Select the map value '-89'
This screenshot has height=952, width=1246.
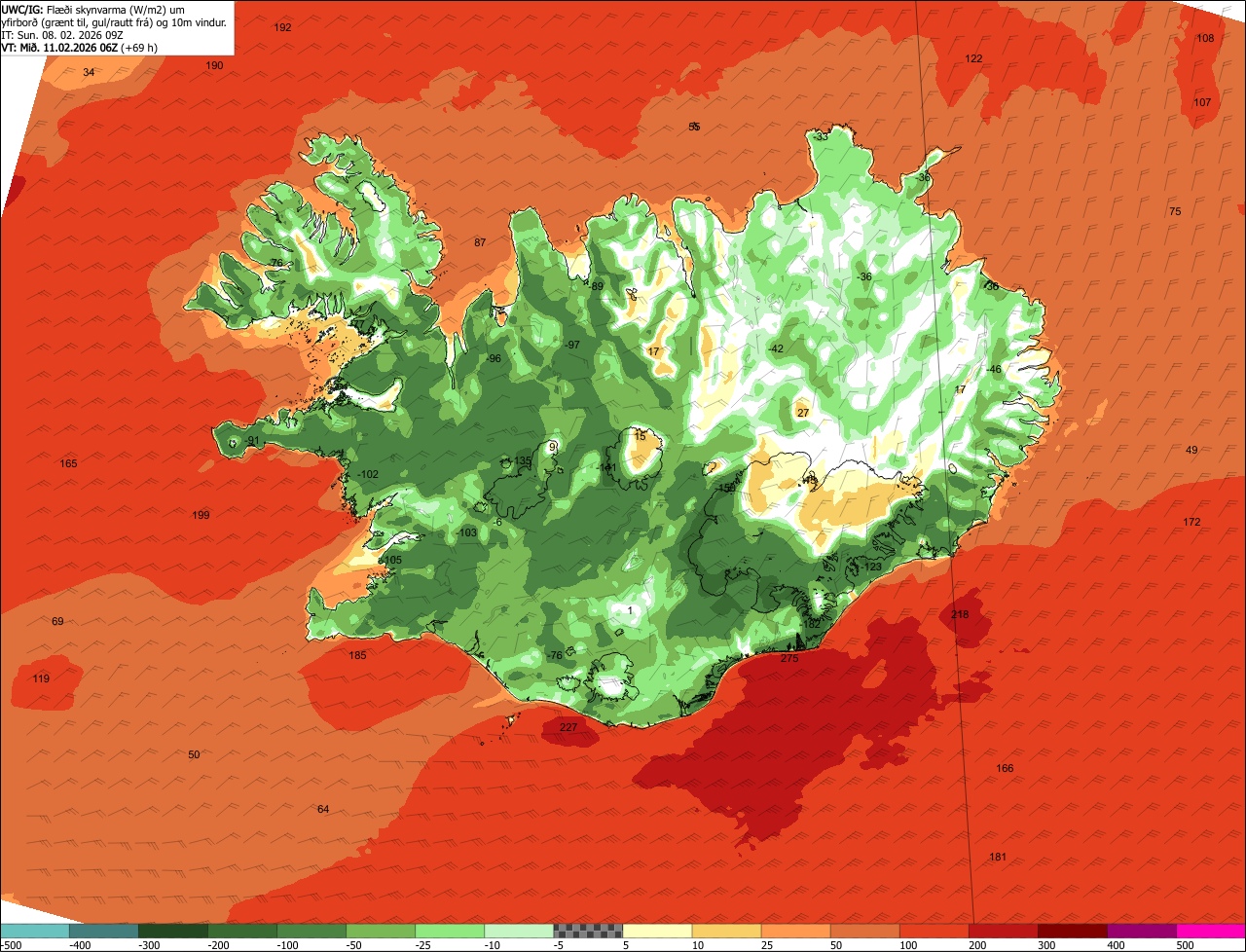coord(596,285)
